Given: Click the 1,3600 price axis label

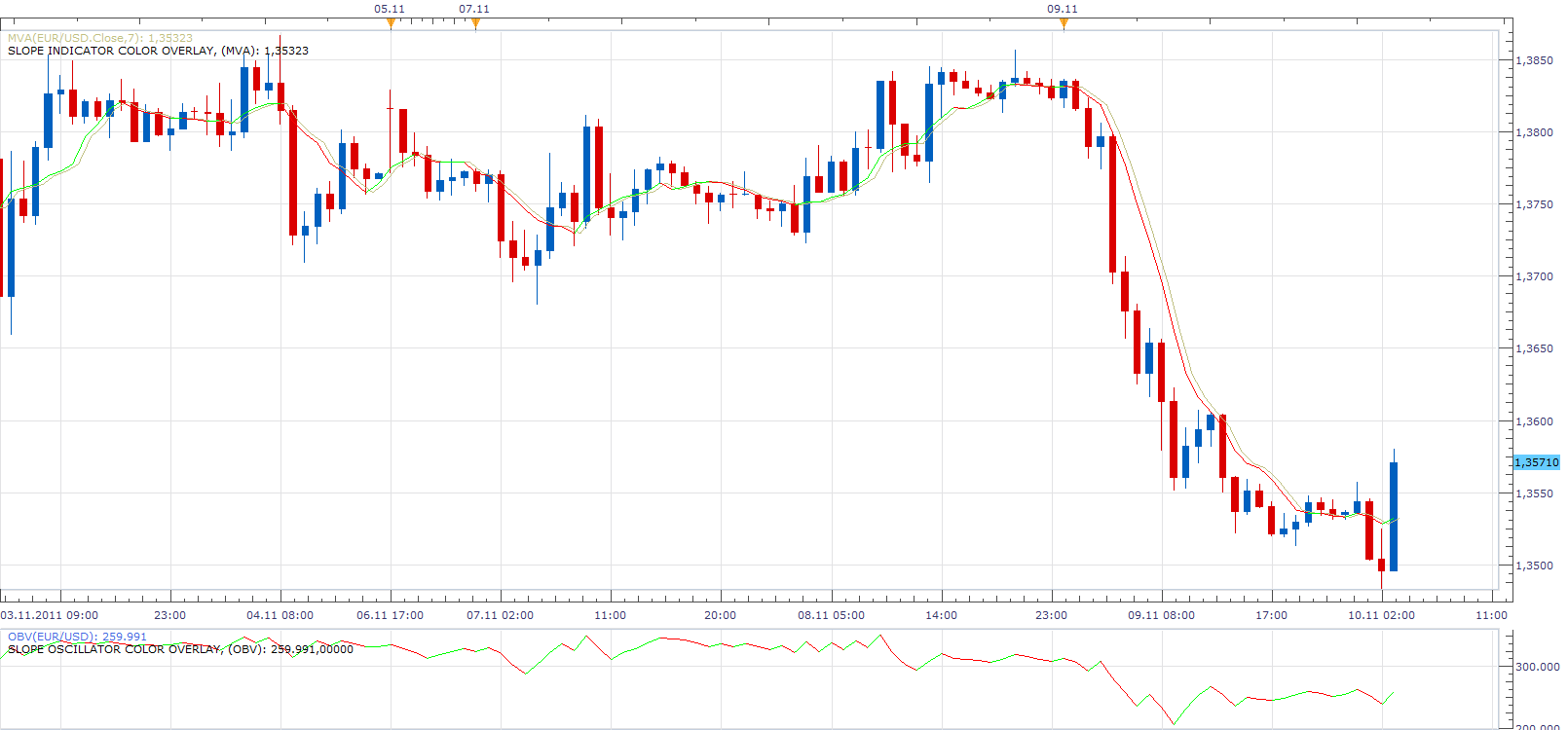Looking at the screenshot, I should pos(1534,421).
